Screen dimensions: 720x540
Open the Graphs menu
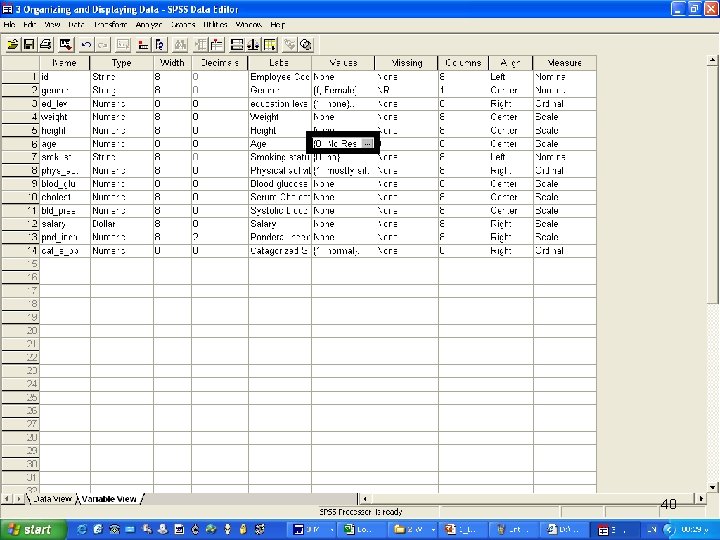[183, 24]
